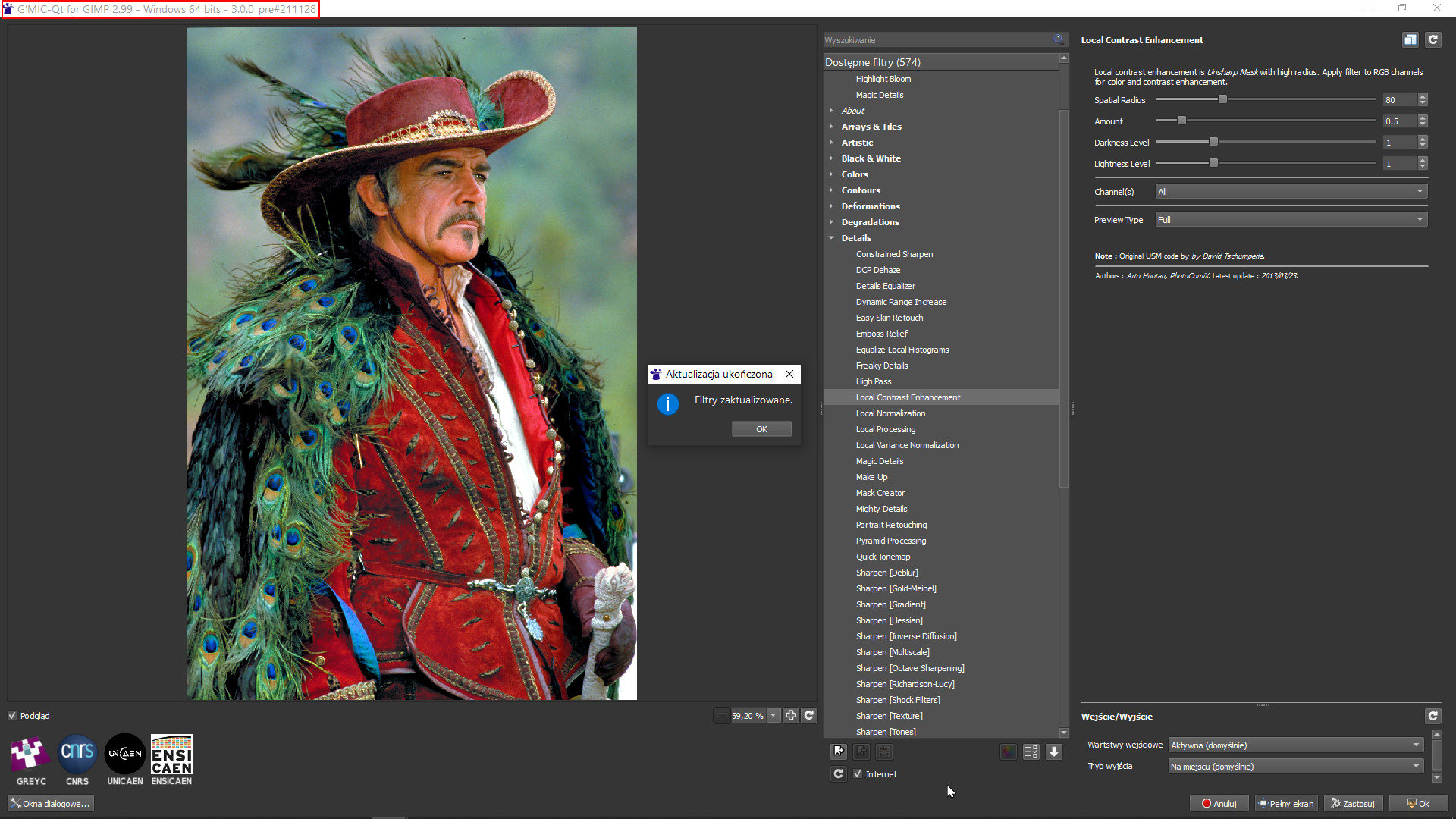Select the Local Normalization filter
Viewport: 1456px width, 819px height.
click(x=890, y=413)
